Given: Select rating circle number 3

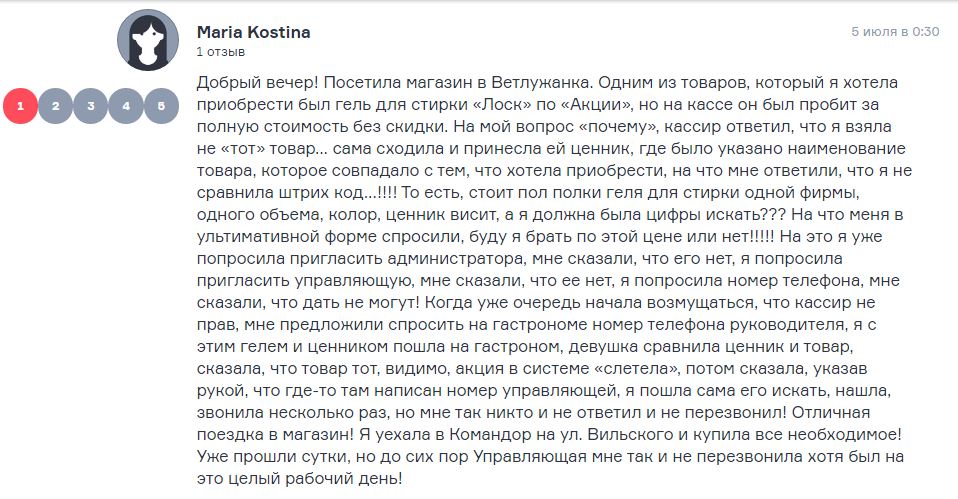Looking at the screenshot, I should click(91, 106).
